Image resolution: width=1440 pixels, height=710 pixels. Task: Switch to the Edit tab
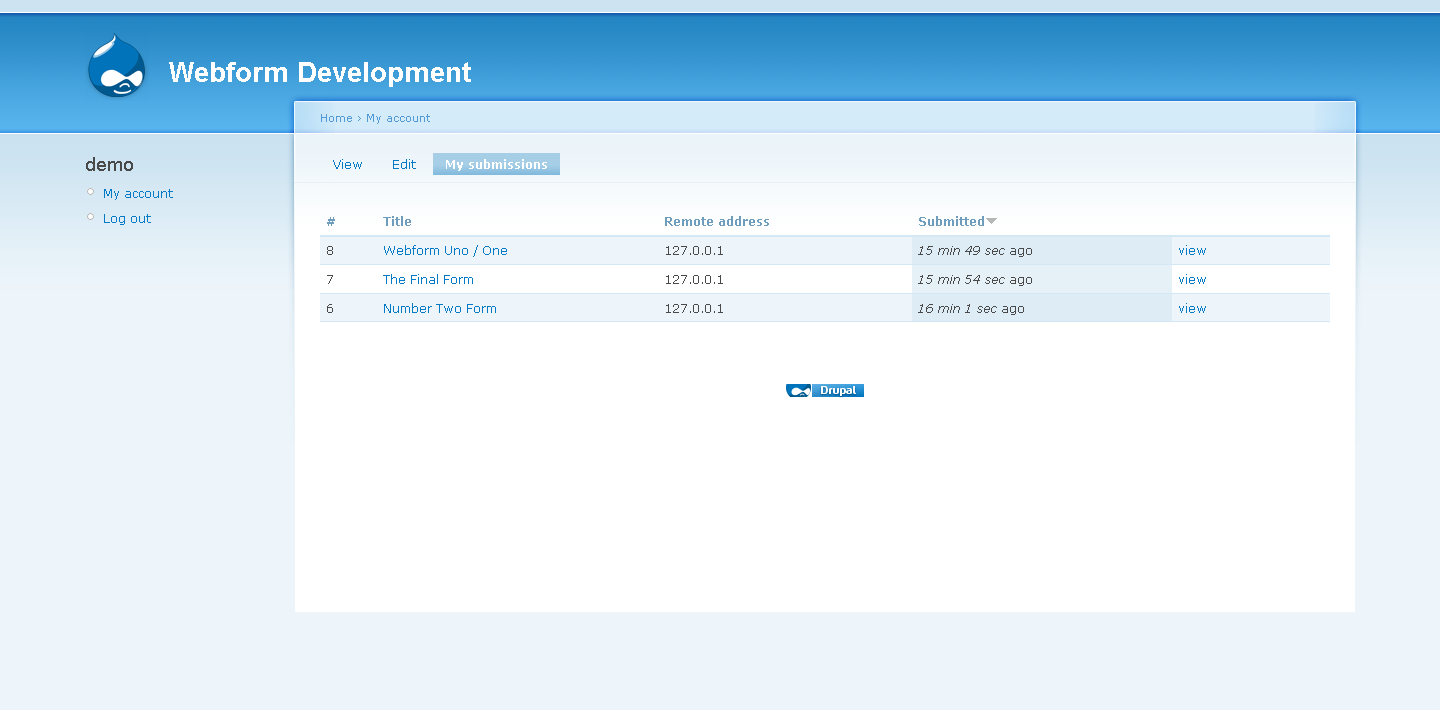(x=403, y=165)
